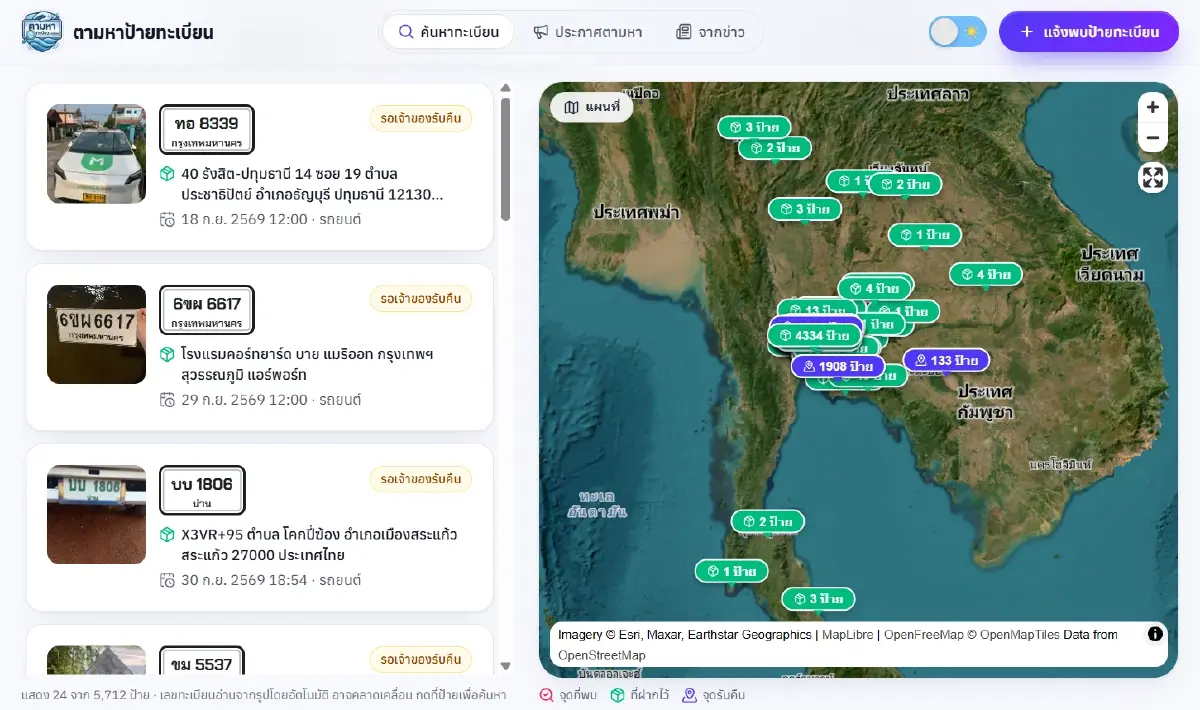Toggle the light/dark theme switch
The image size is (1200, 710).
957,32
